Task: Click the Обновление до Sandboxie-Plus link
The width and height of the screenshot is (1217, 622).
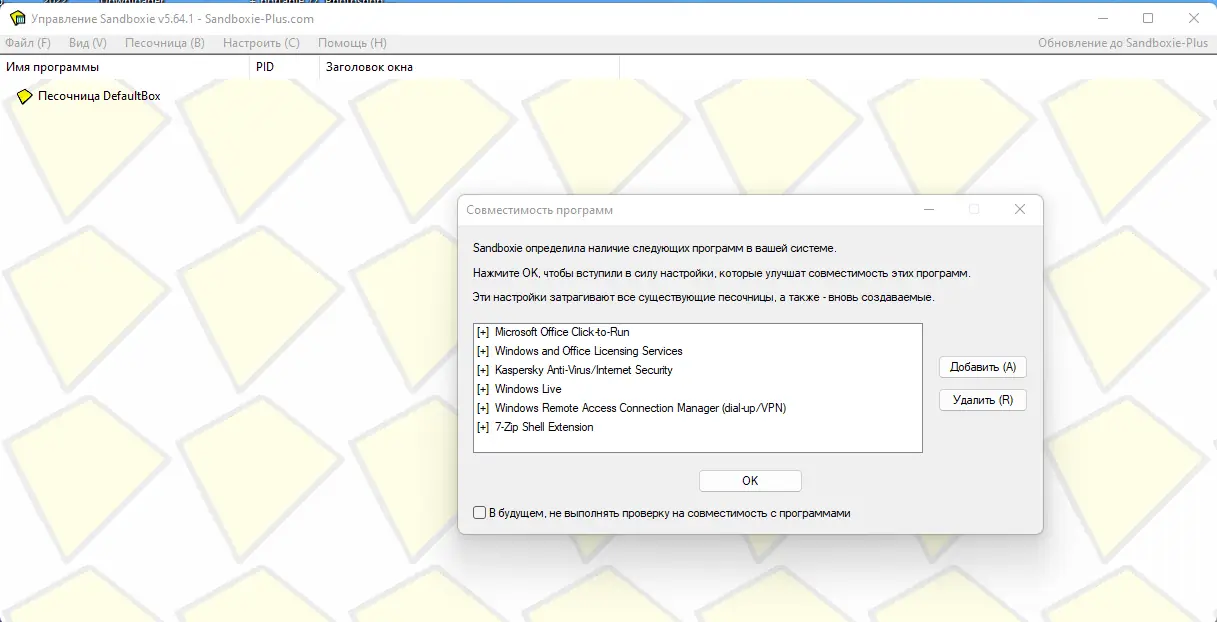Action: [1123, 43]
